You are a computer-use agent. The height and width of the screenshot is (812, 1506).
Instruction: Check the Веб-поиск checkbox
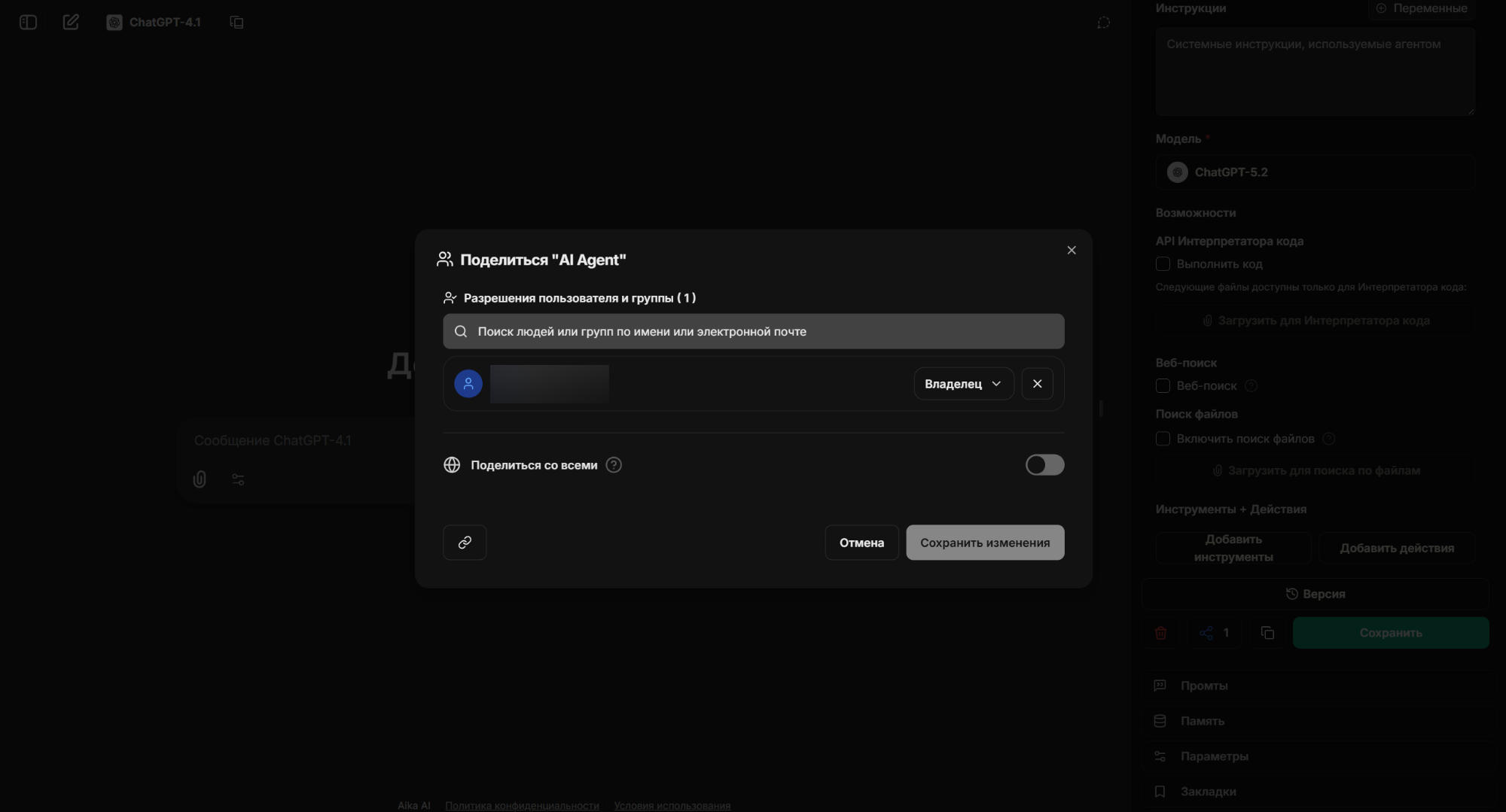(1163, 386)
